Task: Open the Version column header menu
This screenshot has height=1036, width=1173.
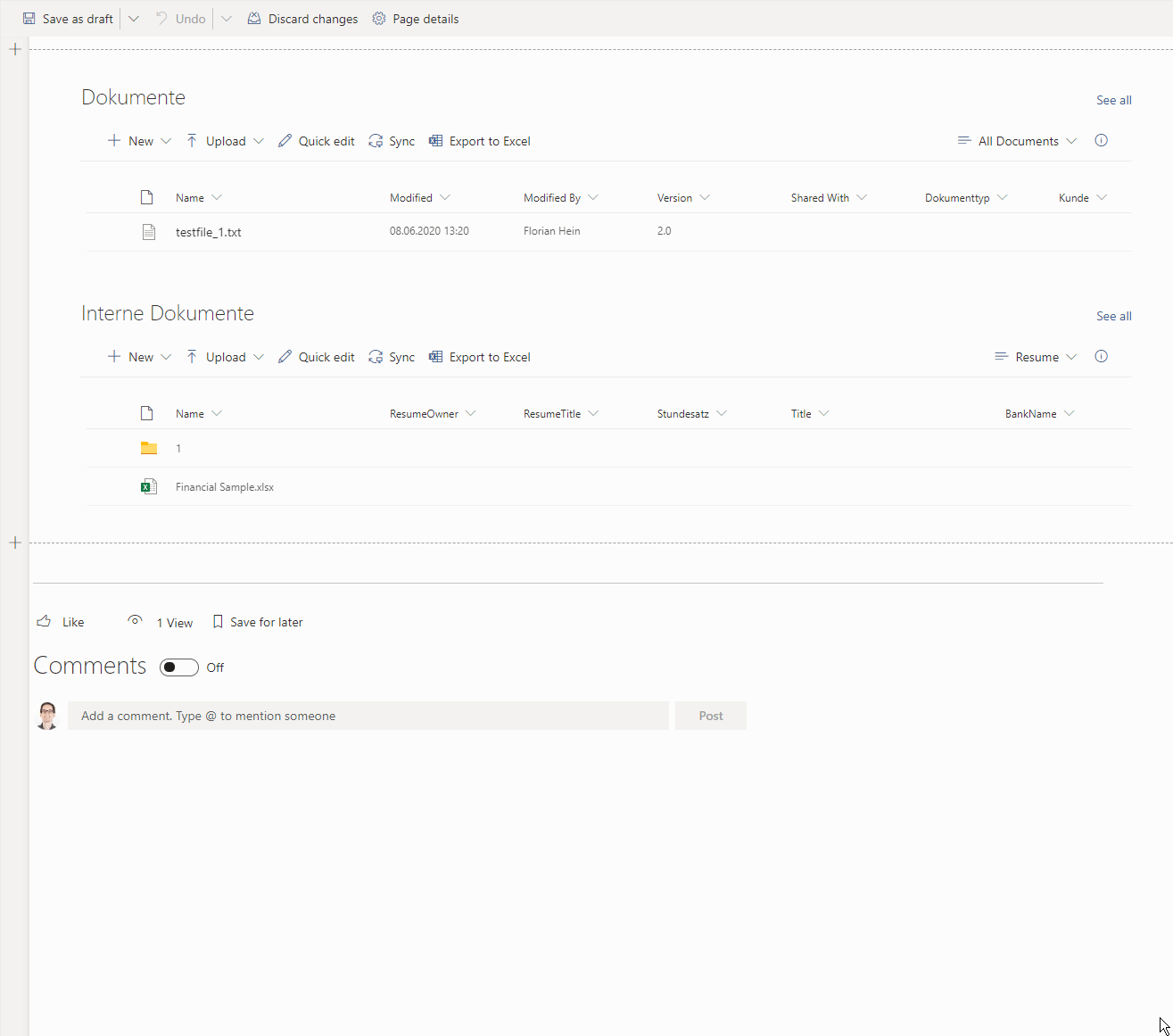Action: [x=683, y=198]
